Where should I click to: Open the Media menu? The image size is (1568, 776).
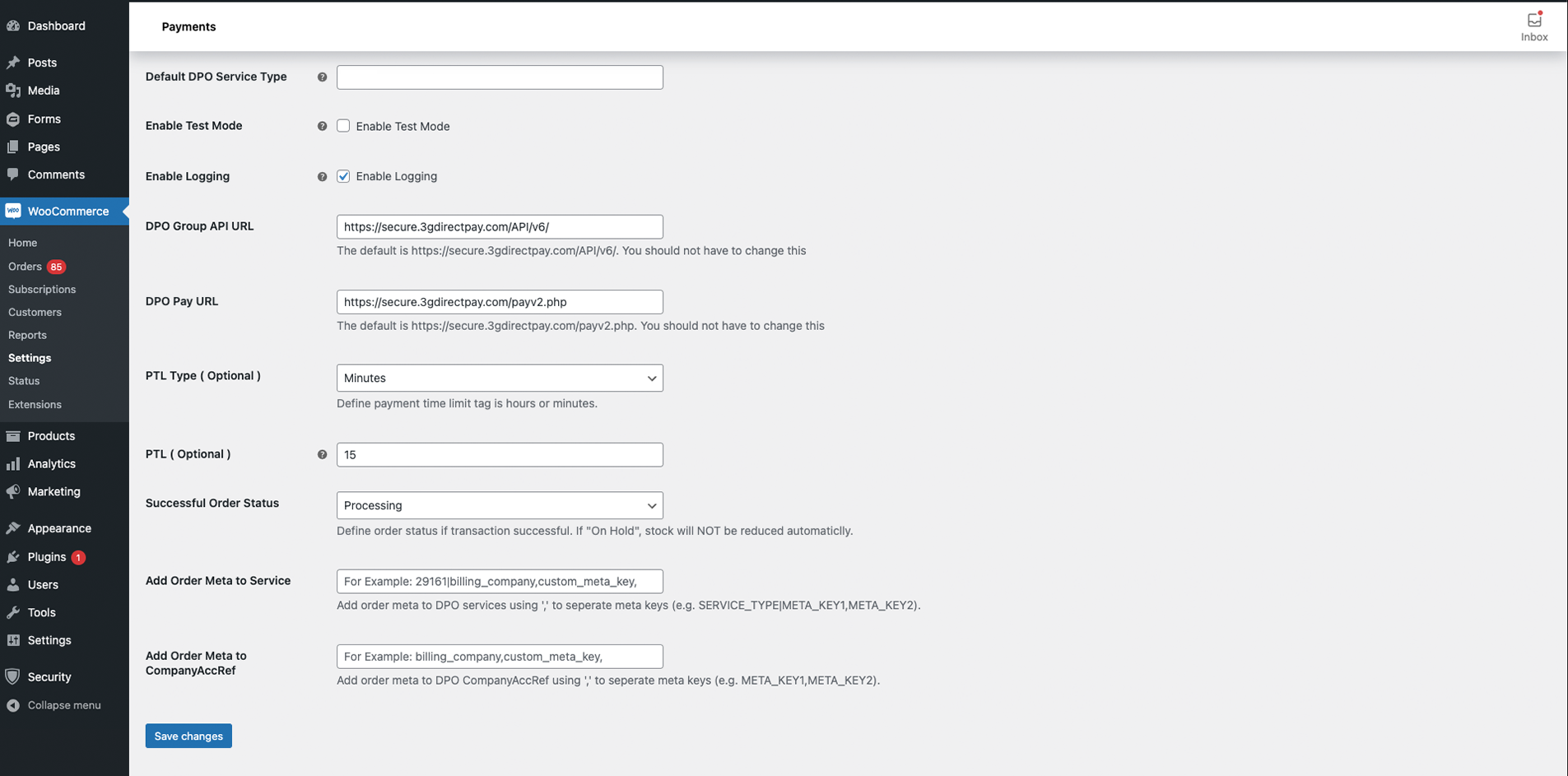(64, 91)
